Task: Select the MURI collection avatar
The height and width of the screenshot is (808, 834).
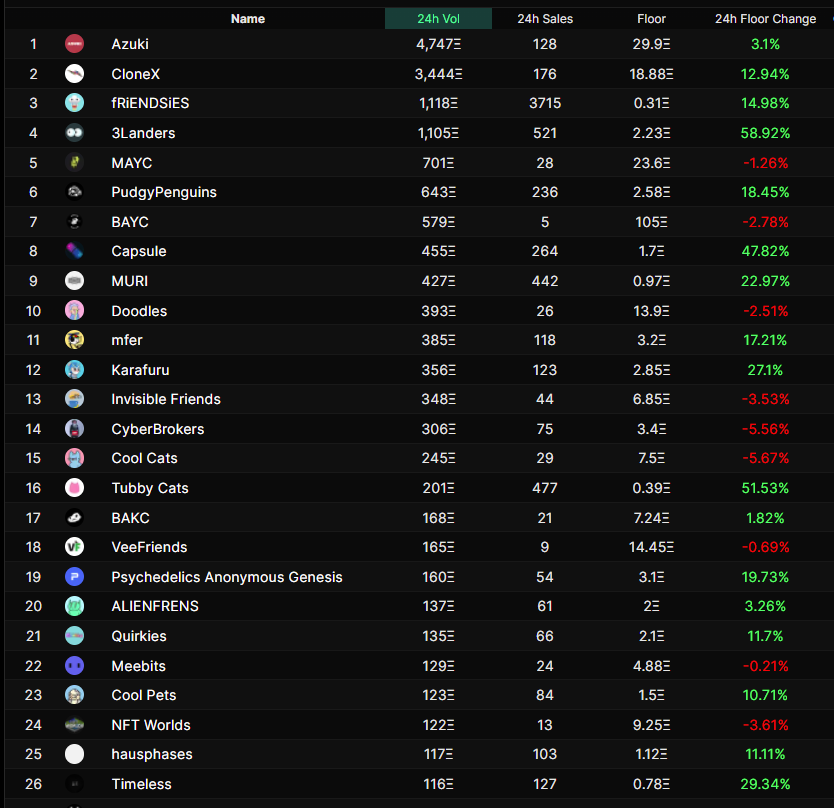Action: pyautogui.click(x=74, y=280)
